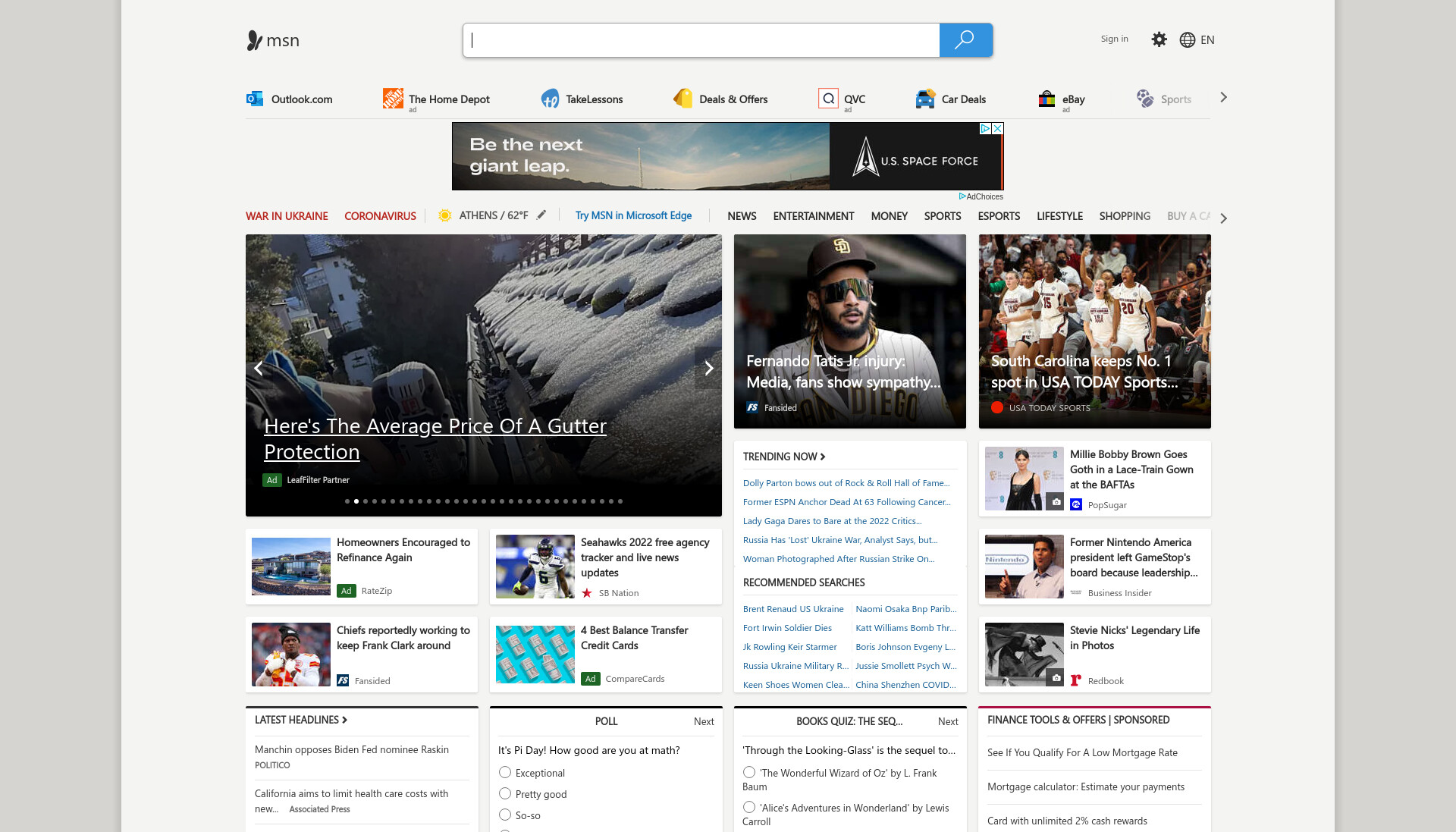1456x832 pixels.
Task: Open EN language selector
Action: point(1207,40)
